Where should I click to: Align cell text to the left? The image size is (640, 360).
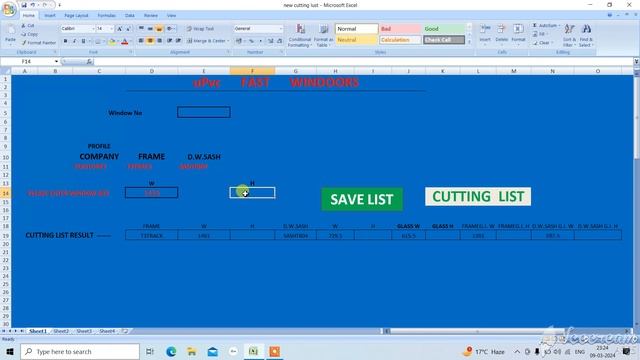coord(141,41)
